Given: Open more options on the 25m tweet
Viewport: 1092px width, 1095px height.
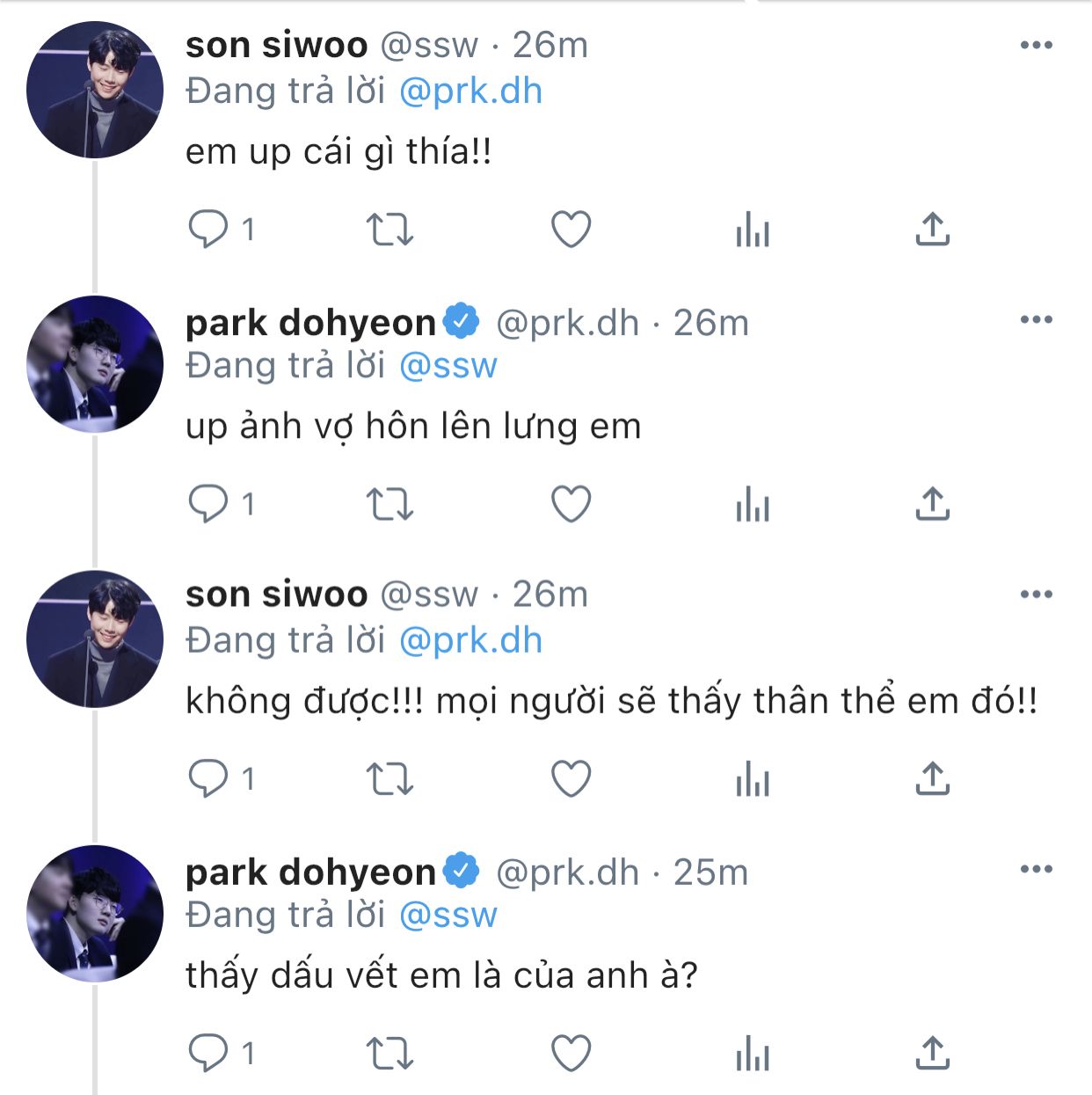Looking at the screenshot, I should tap(1036, 869).
